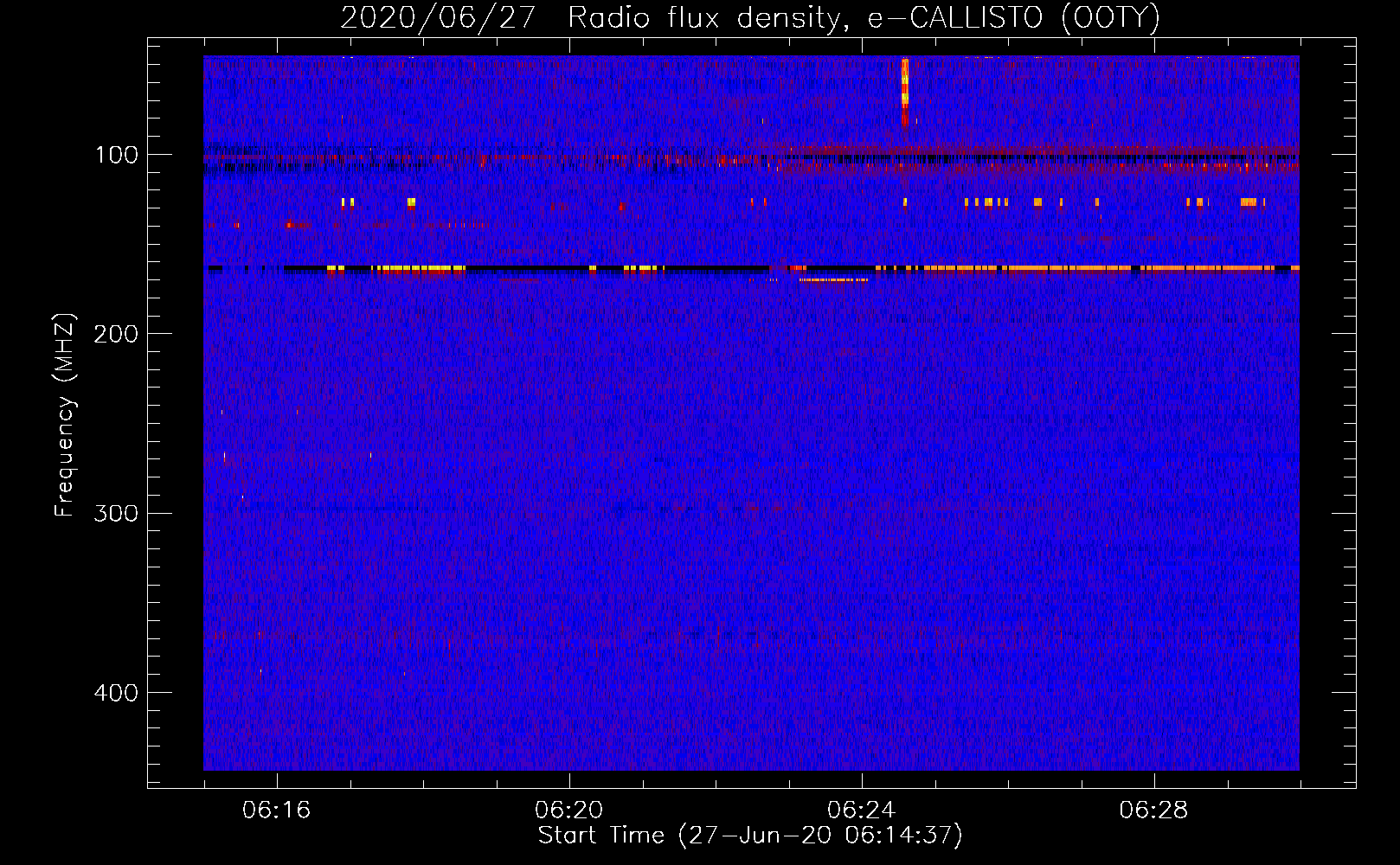Click the 300 frequency tick label
1400x865 pixels.
point(117,513)
